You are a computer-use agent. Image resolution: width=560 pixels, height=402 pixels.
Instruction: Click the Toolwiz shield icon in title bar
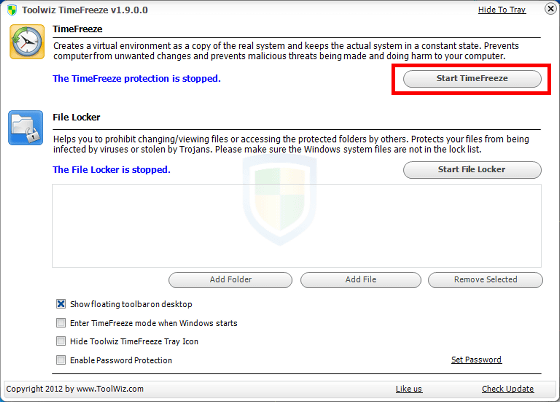pos(12,10)
